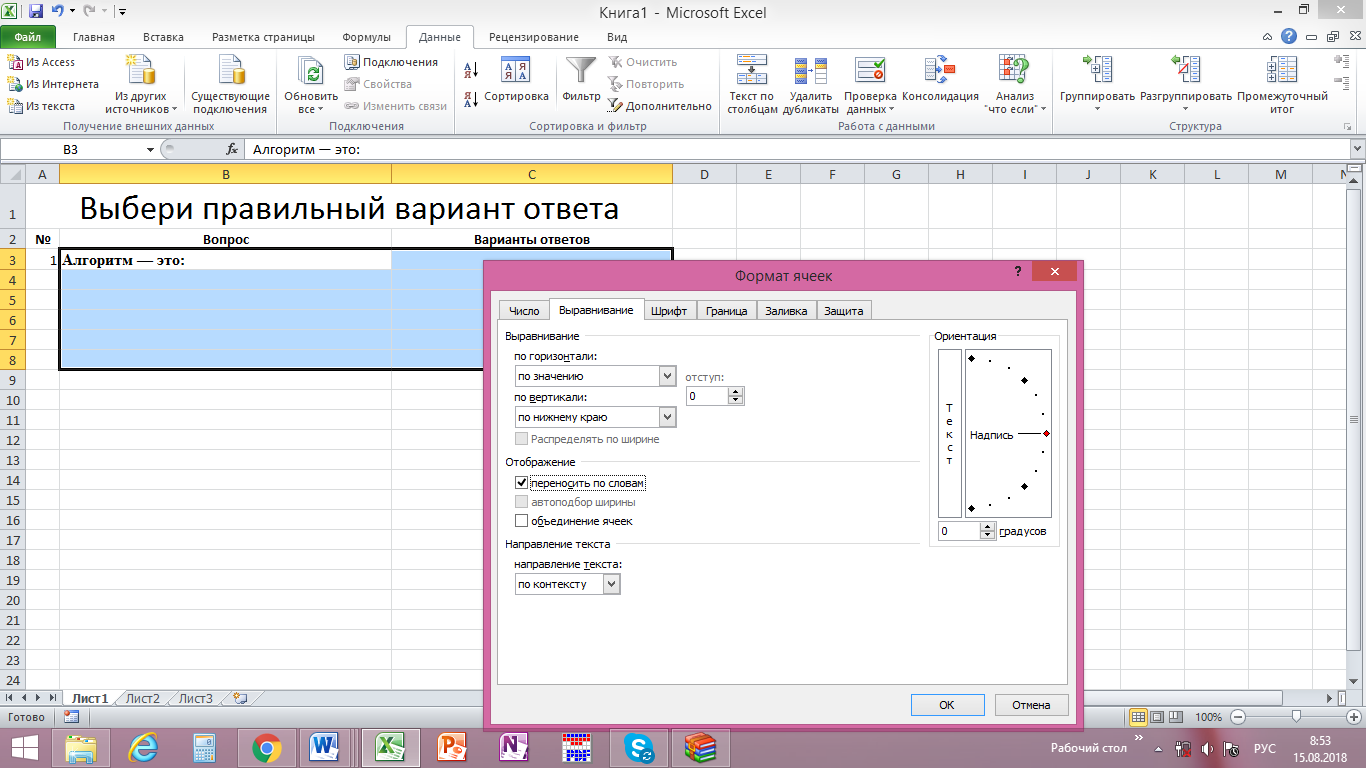Click the Windows Start button
Viewport: 1366px width, 768px height.
(25, 747)
